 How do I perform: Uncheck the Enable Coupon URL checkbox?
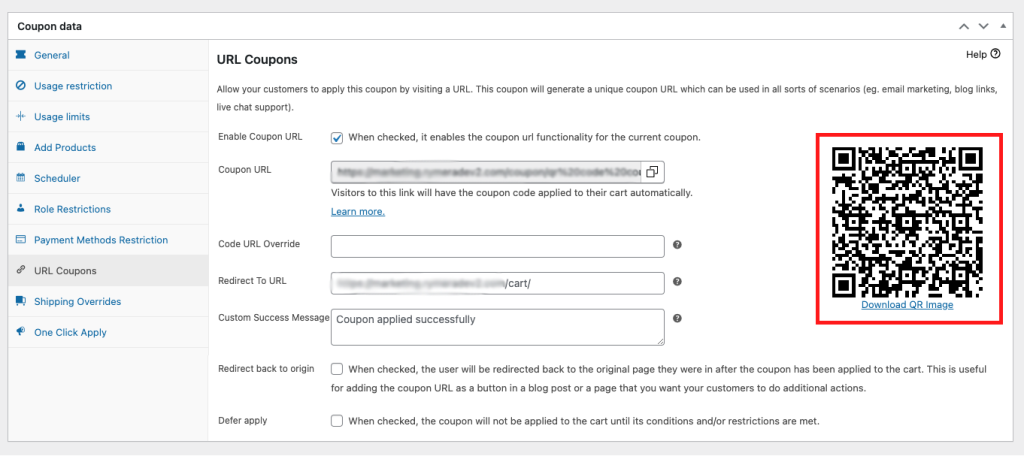pyautogui.click(x=337, y=138)
